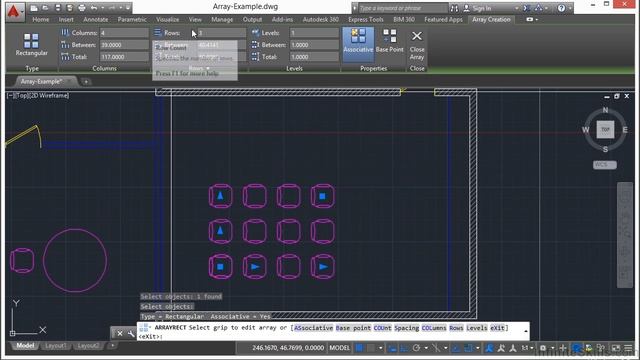
Task: Toggle grid display in status bar
Action: coord(359,348)
